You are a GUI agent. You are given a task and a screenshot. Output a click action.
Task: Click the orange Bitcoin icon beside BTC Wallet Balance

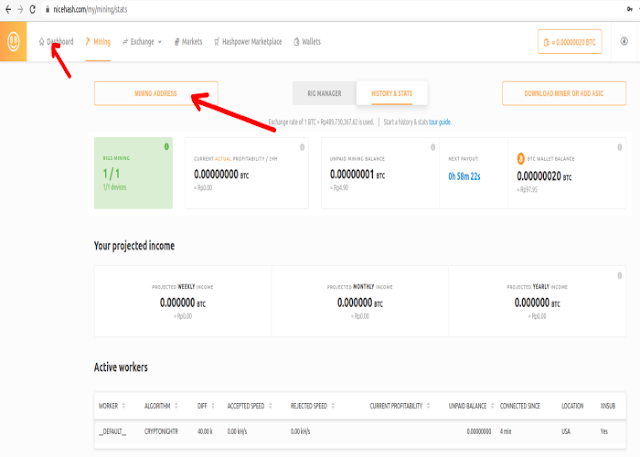(521, 159)
